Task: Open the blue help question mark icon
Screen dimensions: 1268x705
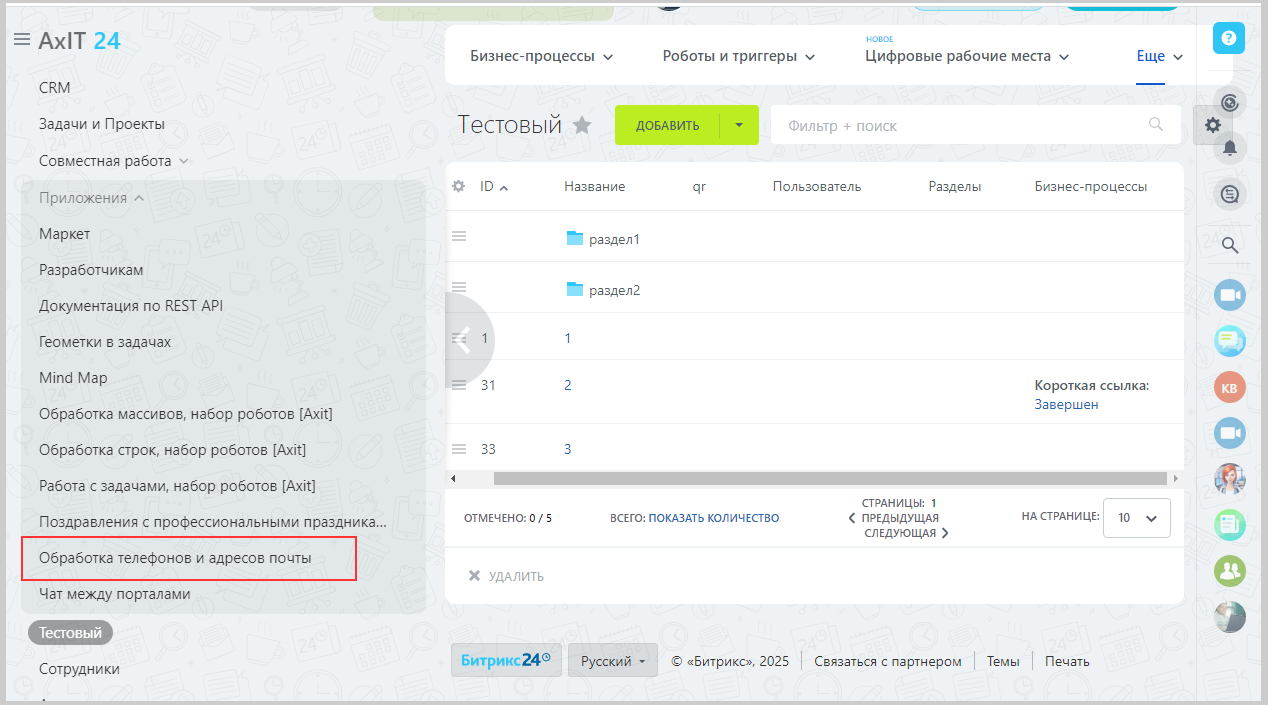Action: pyautogui.click(x=1229, y=38)
